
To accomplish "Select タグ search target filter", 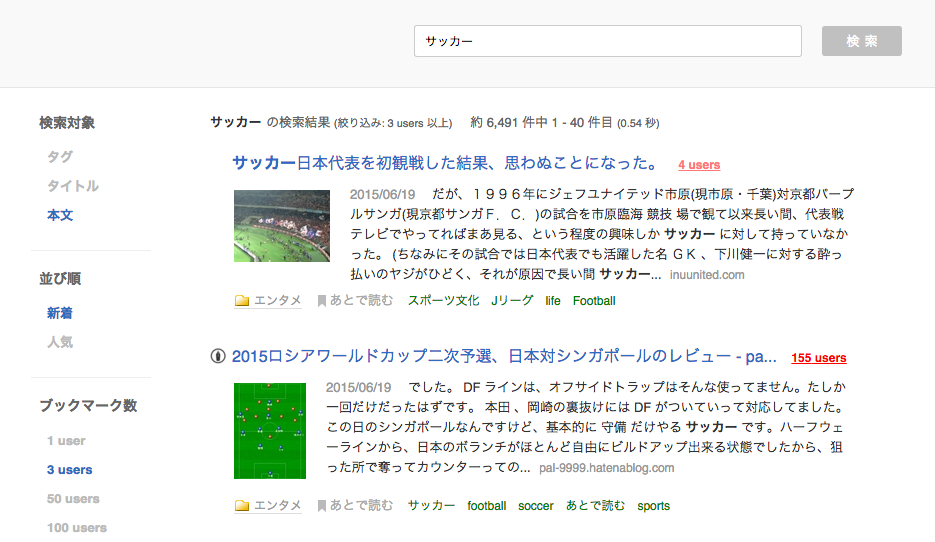I will (60, 157).
